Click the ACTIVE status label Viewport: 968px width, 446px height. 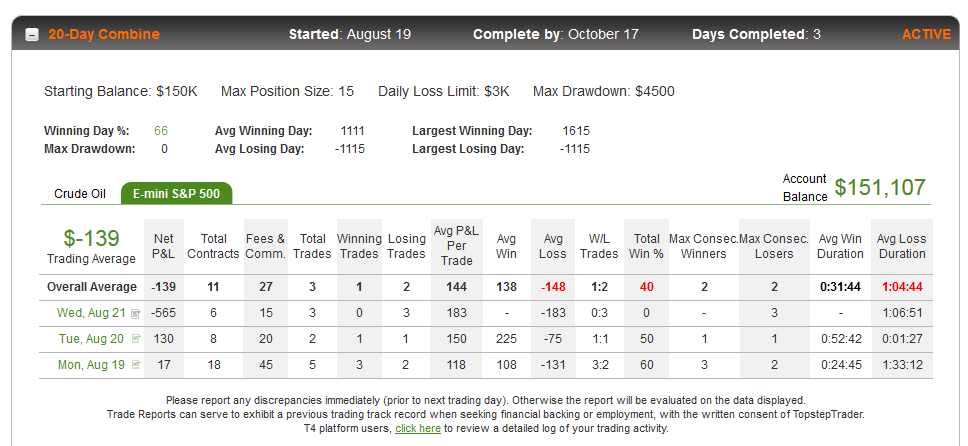(x=926, y=35)
